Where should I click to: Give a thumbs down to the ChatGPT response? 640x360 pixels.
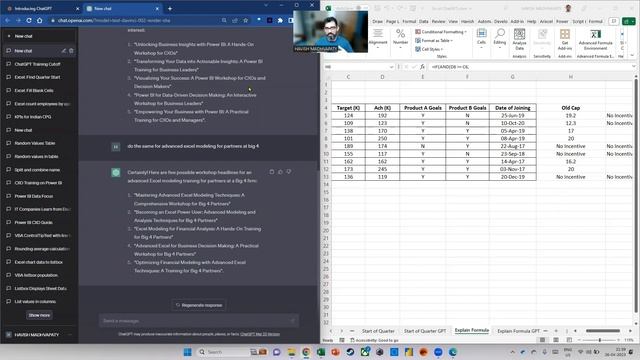[289, 172]
